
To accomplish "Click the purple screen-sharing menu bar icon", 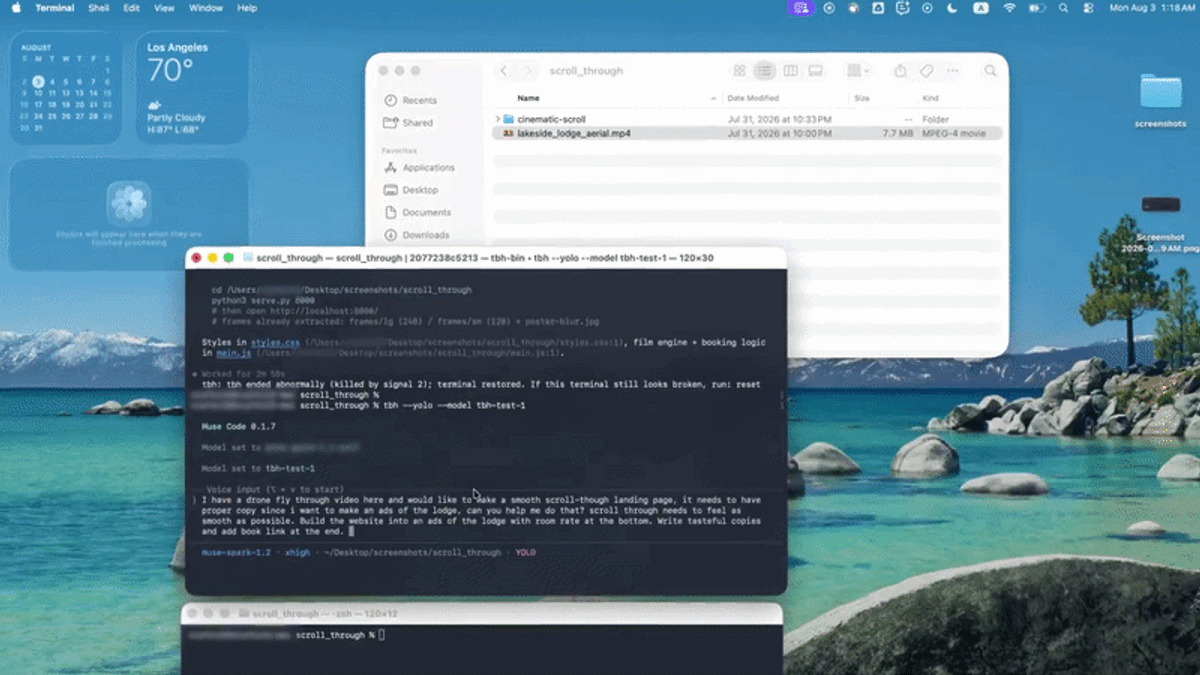I will (800, 8).
